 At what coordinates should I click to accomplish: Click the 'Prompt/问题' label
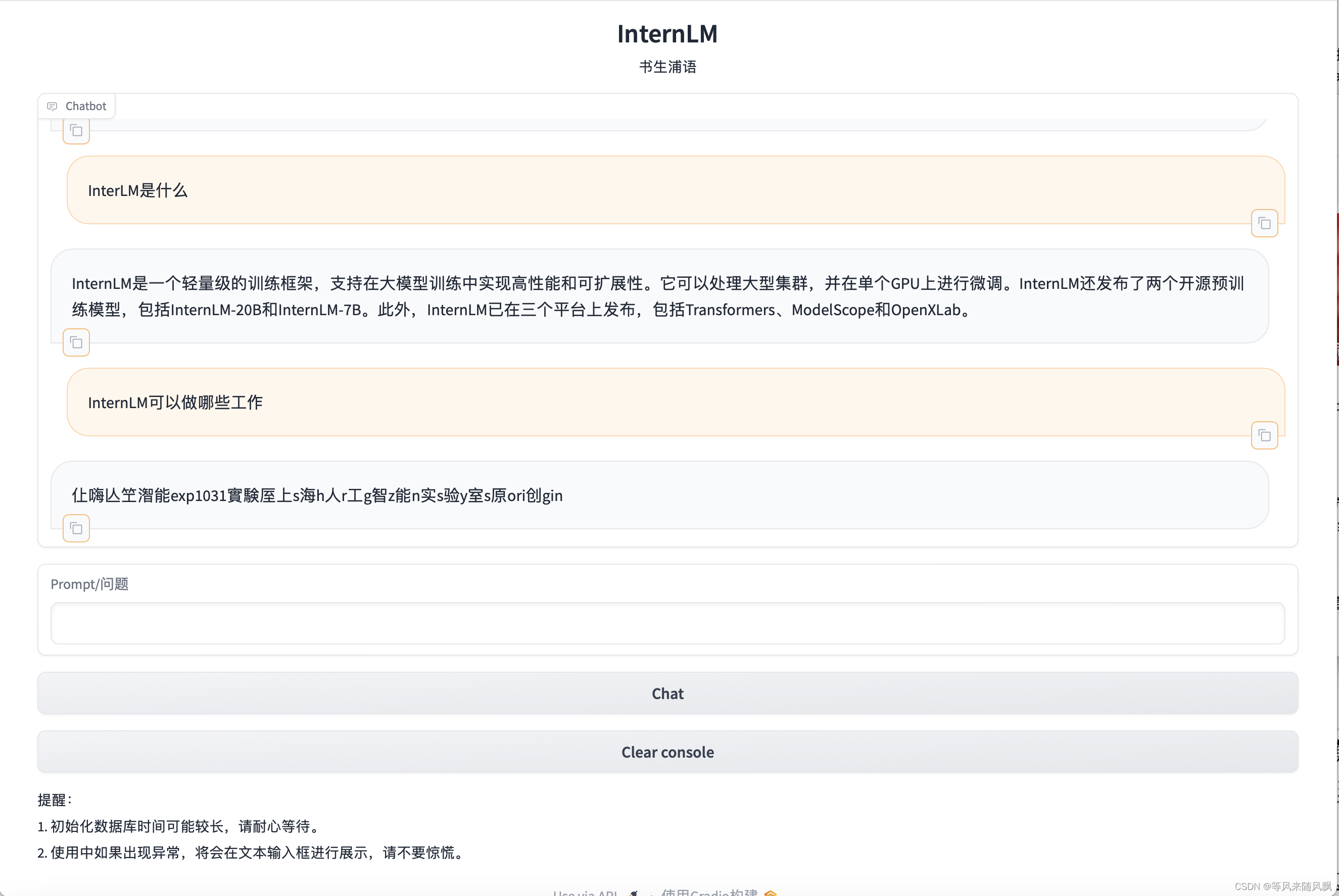click(90, 583)
